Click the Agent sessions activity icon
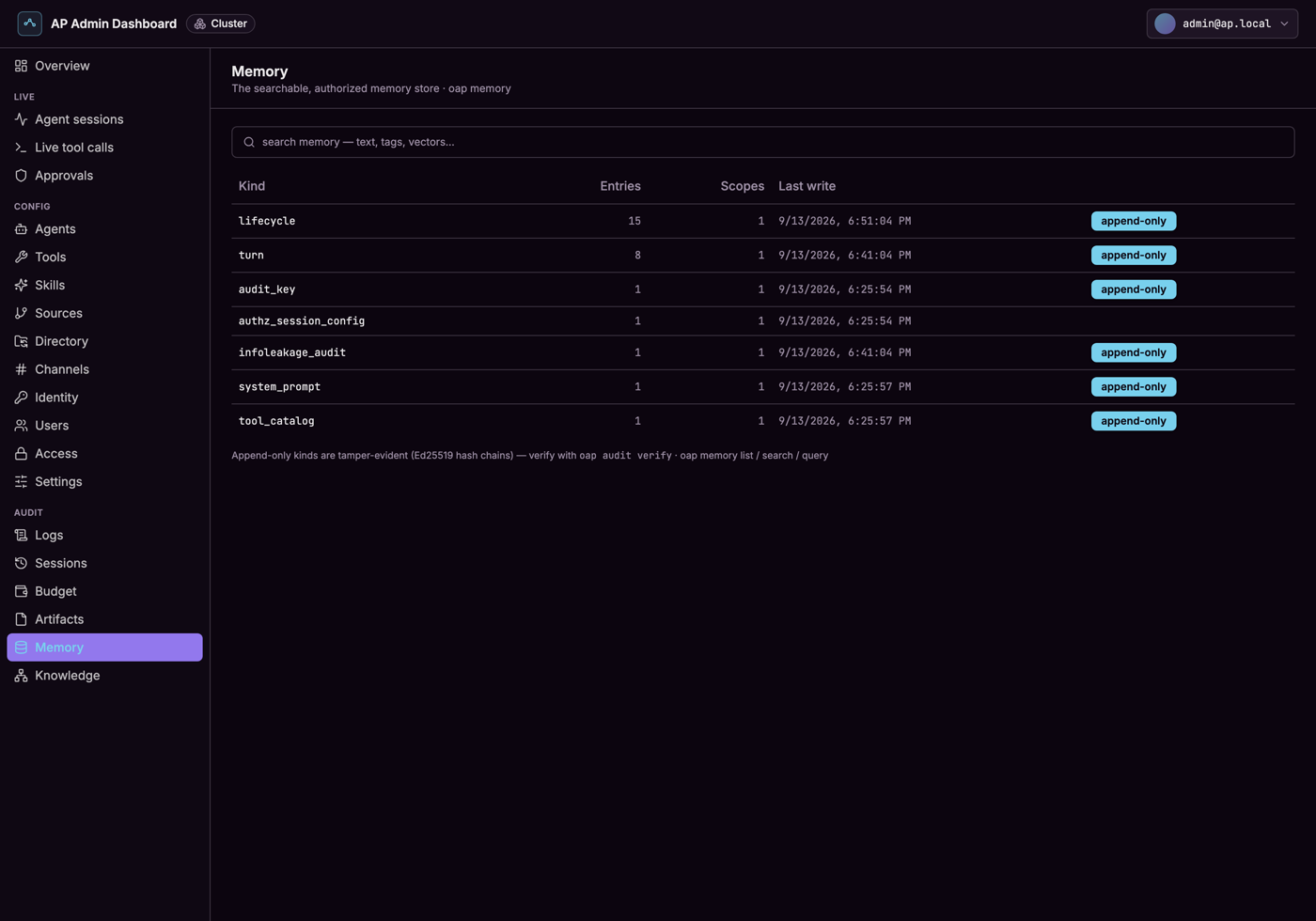 [x=21, y=119]
